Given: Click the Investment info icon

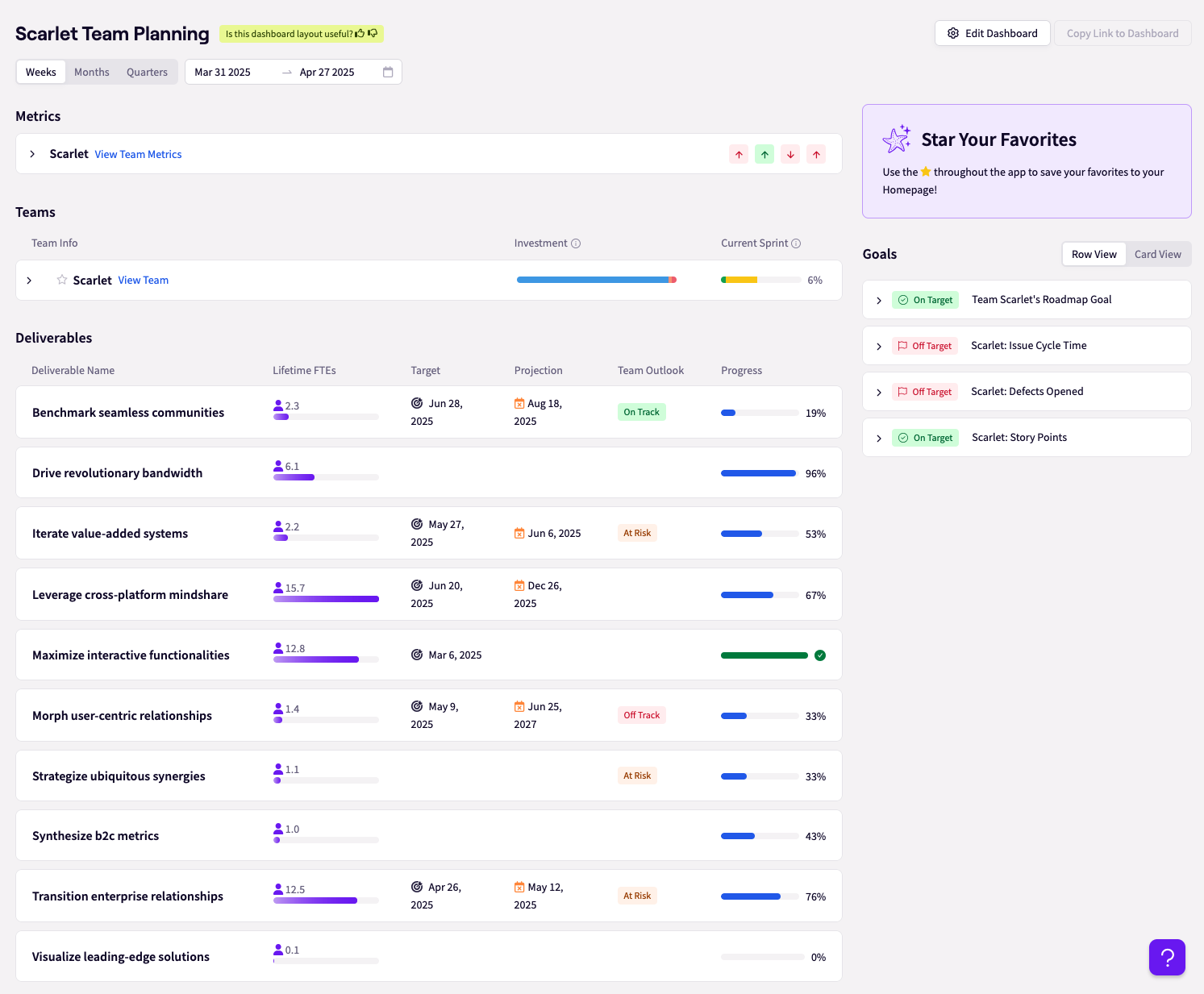Looking at the screenshot, I should [x=576, y=243].
